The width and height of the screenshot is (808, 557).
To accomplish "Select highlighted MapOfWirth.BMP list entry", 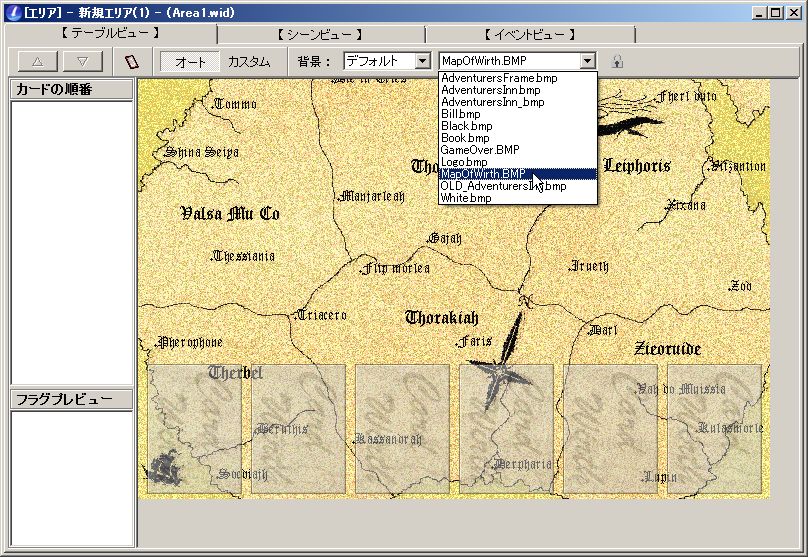I will (x=518, y=174).
